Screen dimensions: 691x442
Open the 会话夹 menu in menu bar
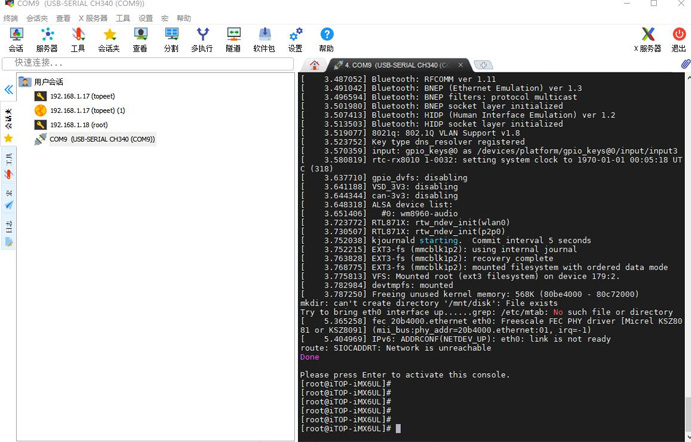pos(37,18)
